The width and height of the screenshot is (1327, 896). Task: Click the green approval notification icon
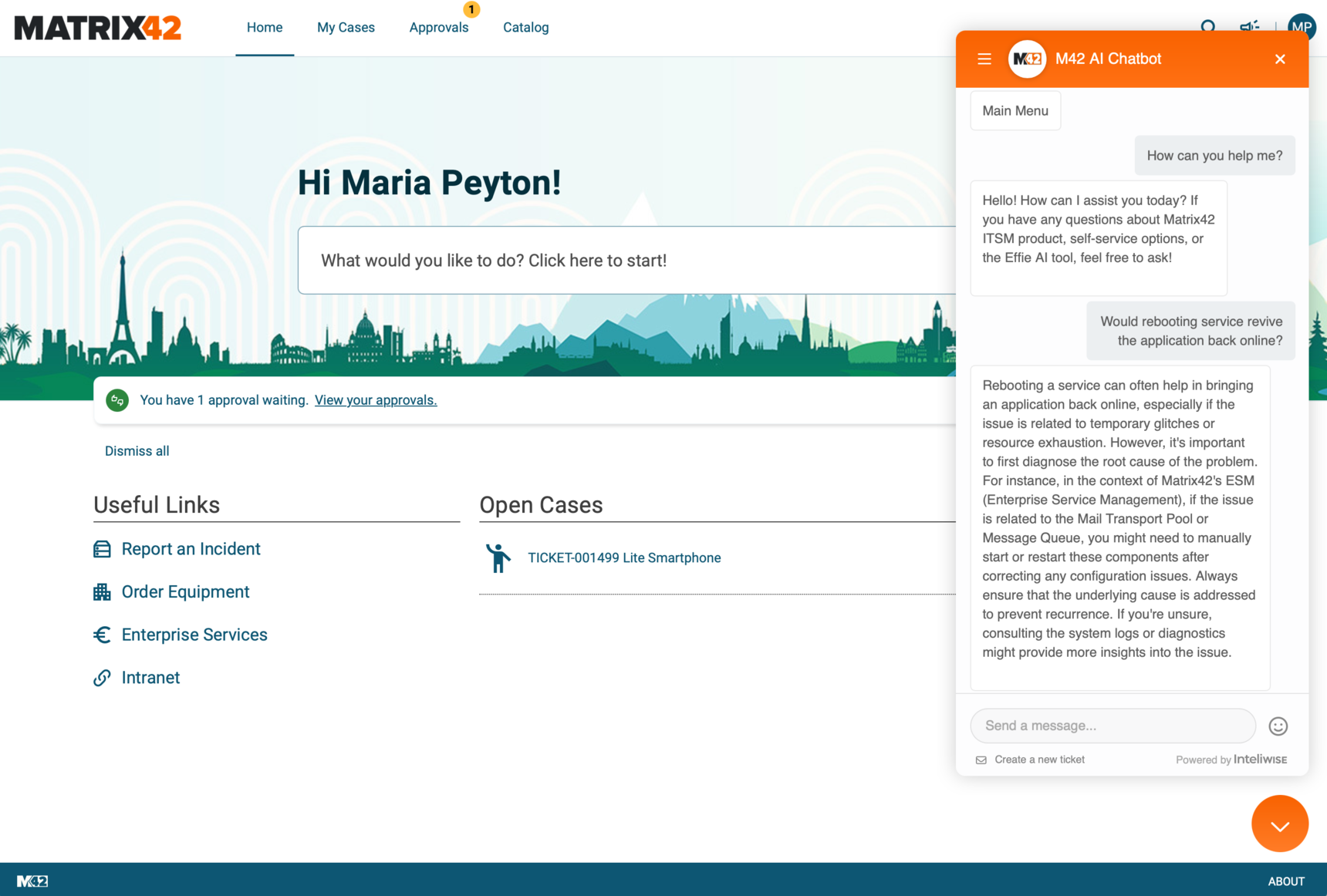[x=117, y=400]
